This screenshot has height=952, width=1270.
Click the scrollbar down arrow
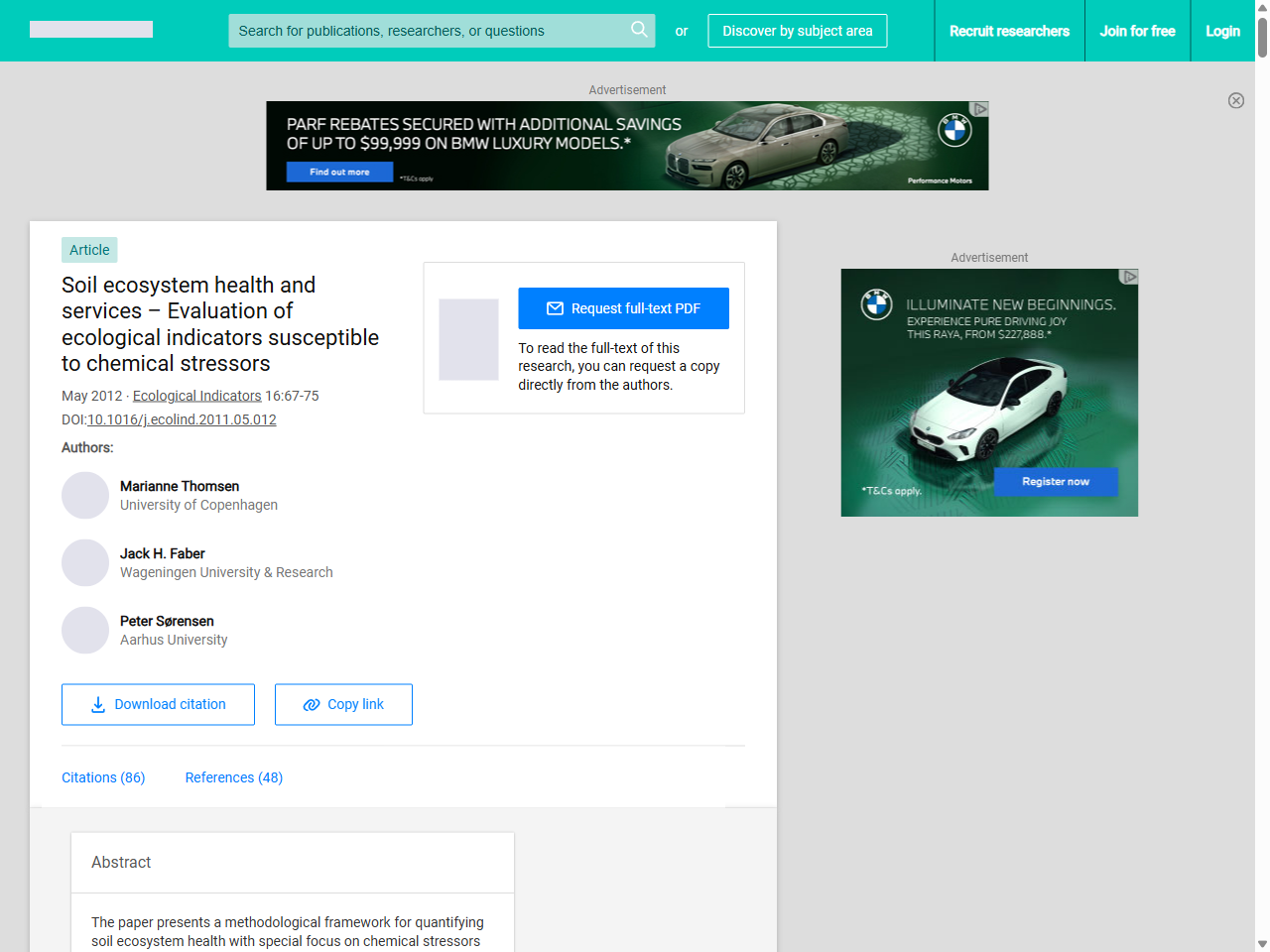[1261, 943]
